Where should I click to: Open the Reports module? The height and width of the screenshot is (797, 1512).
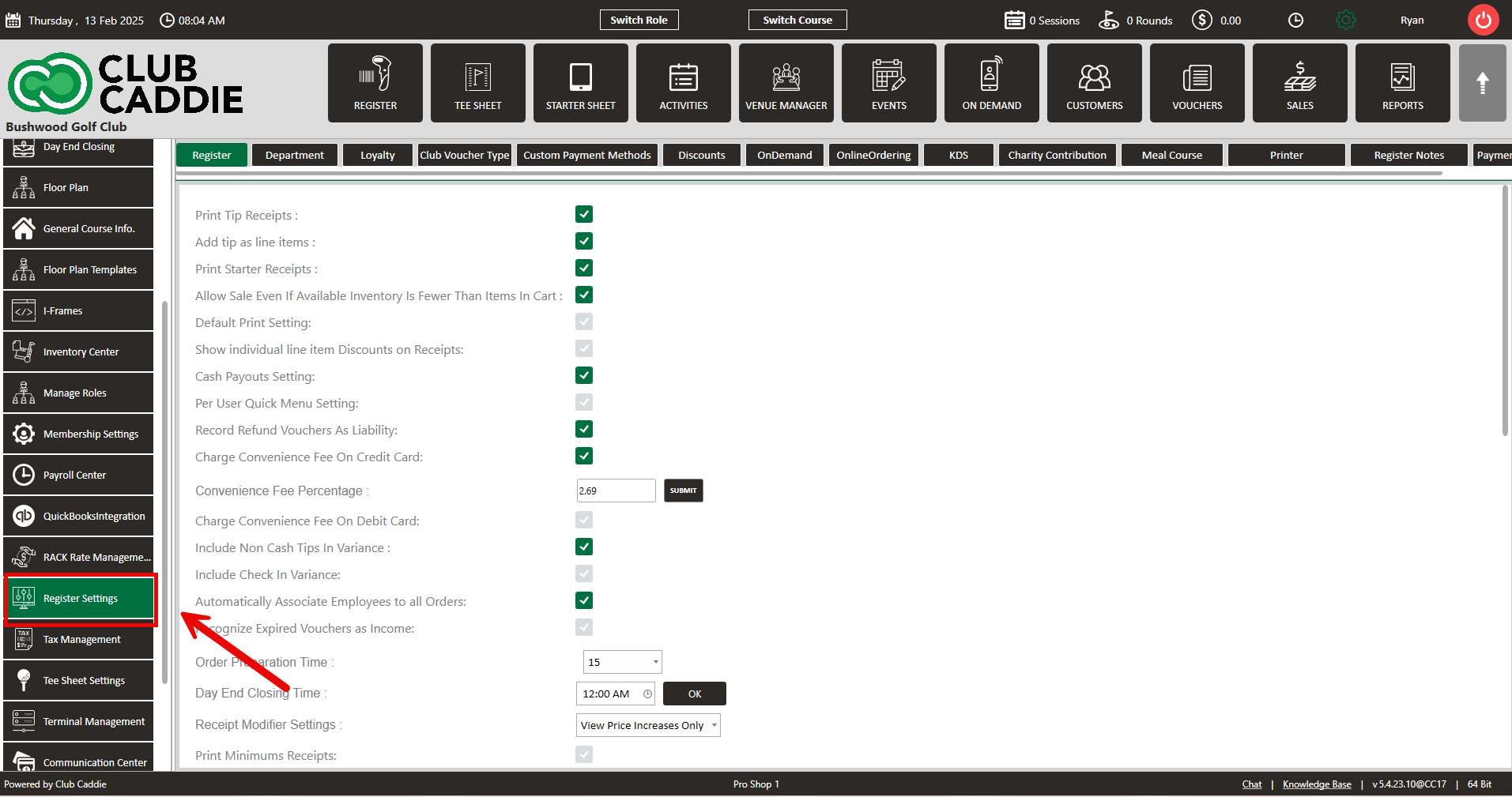coord(1403,83)
